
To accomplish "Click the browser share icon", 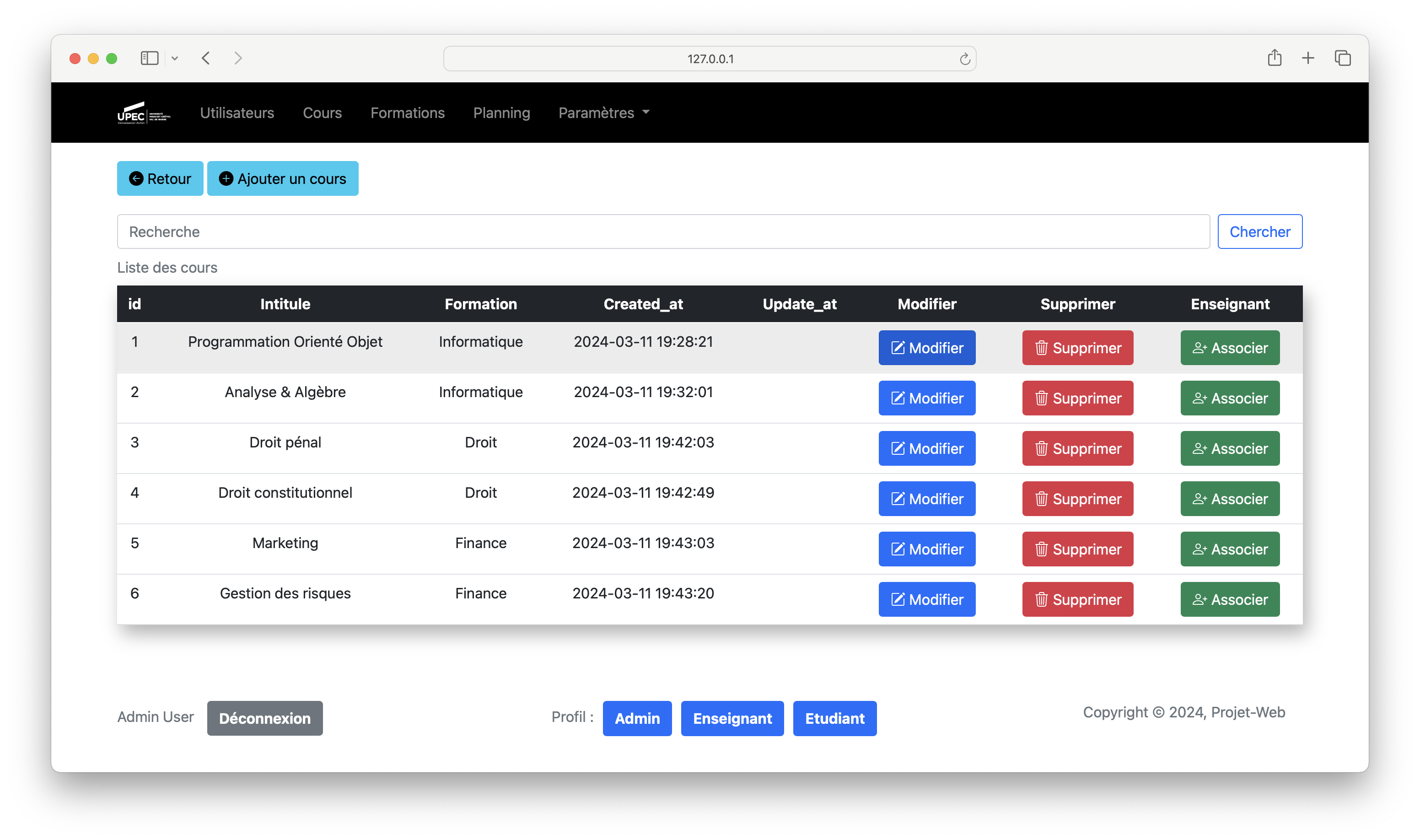I will (1274, 58).
